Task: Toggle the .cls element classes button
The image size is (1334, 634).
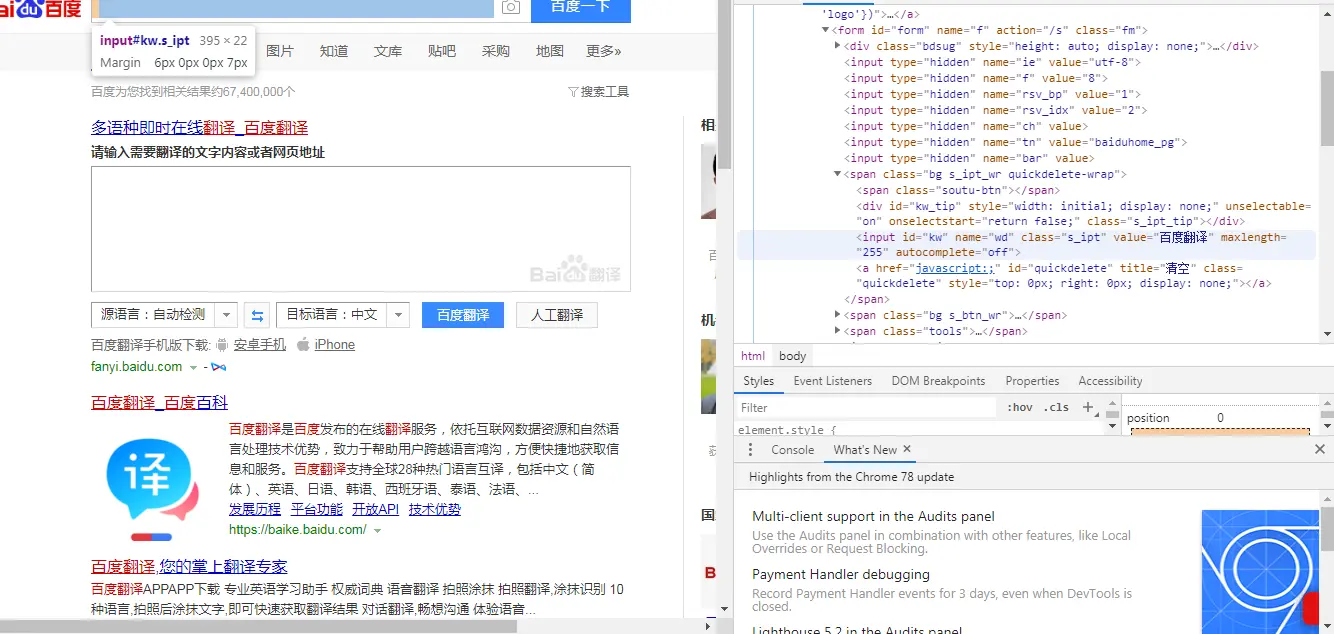Action: [x=1056, y=408]
